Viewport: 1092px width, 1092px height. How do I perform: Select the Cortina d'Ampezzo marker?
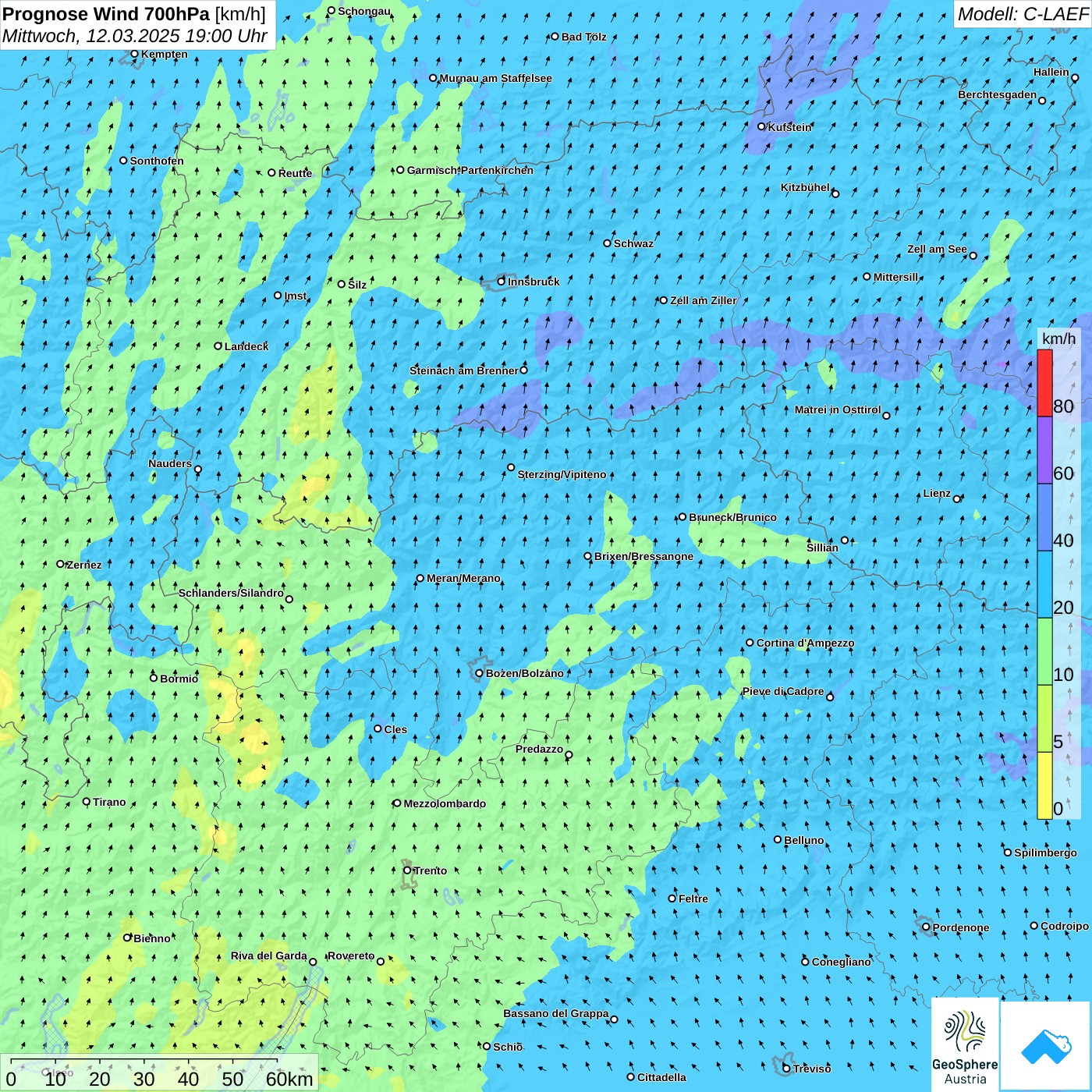750,643
